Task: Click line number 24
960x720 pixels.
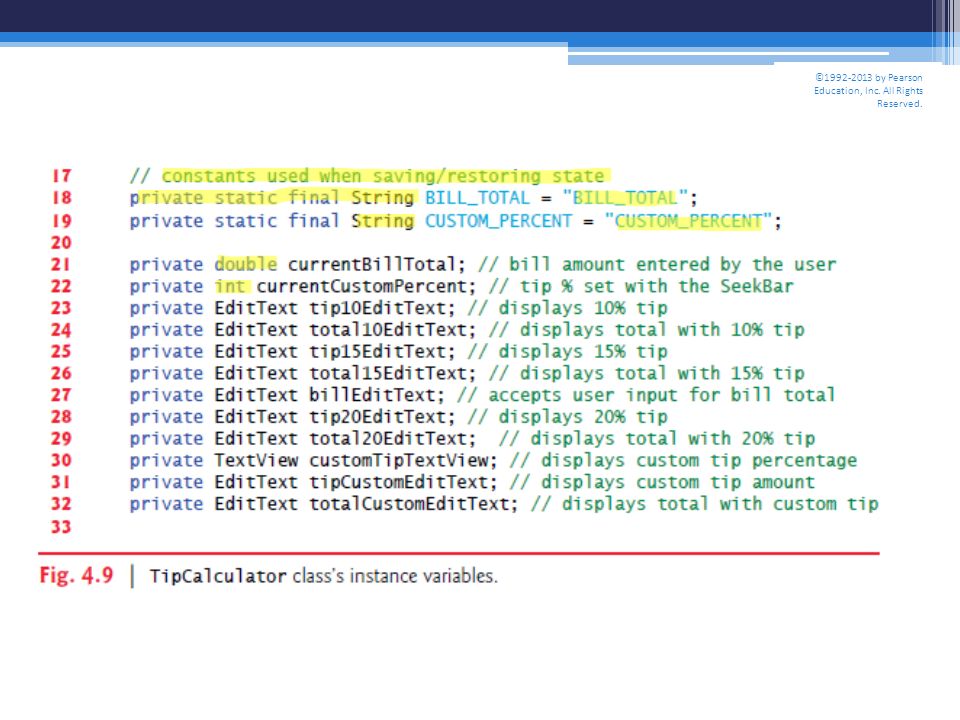Action: tap(61, 330)
